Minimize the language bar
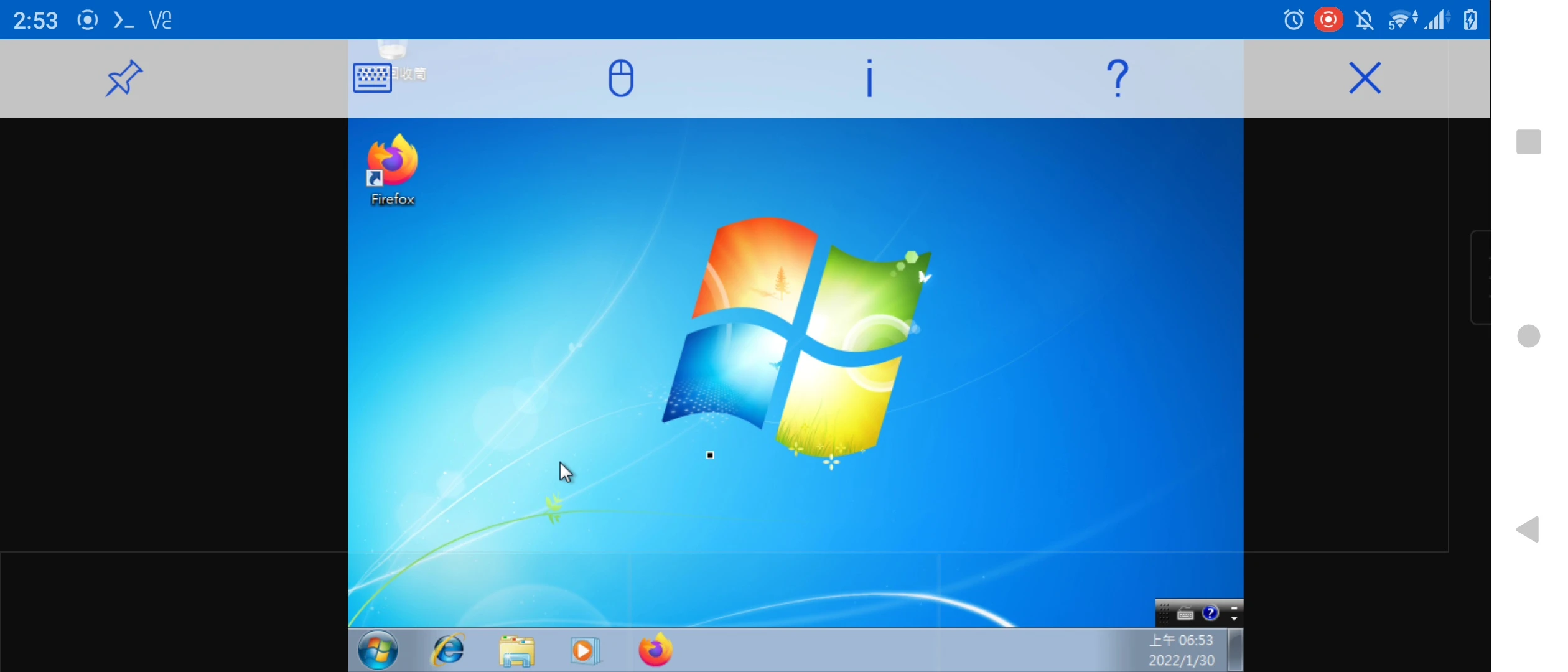The height and width of the screenshot is (672, 1568). pos(1234,608)
